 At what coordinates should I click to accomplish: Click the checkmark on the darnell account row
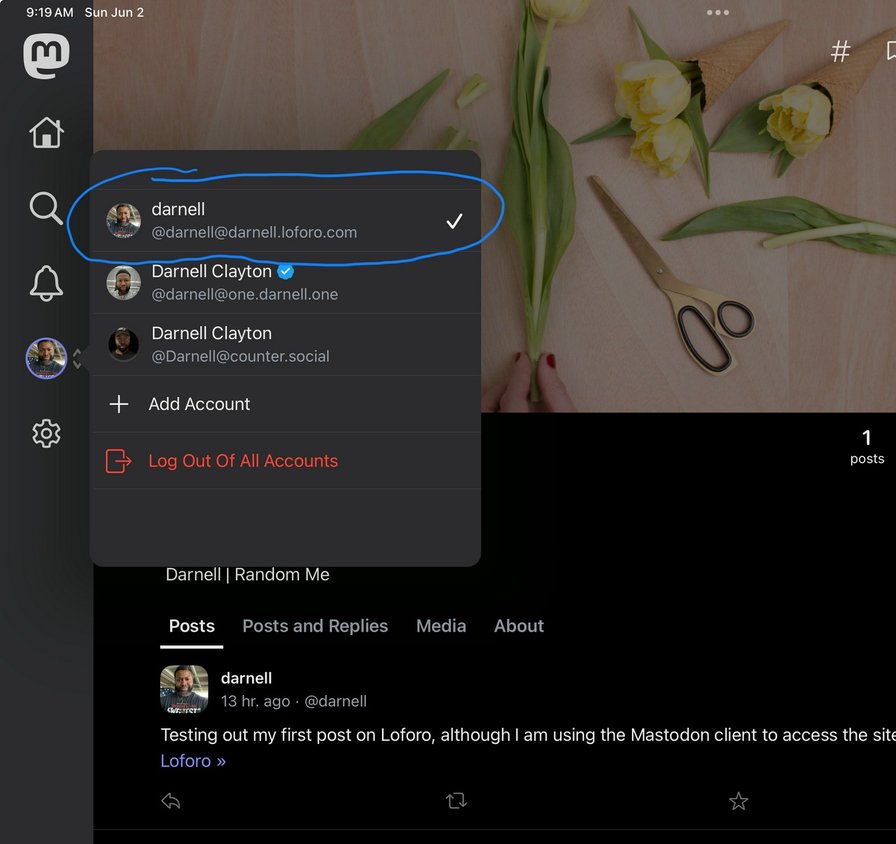pyautogui.click(x=454, y=221)
